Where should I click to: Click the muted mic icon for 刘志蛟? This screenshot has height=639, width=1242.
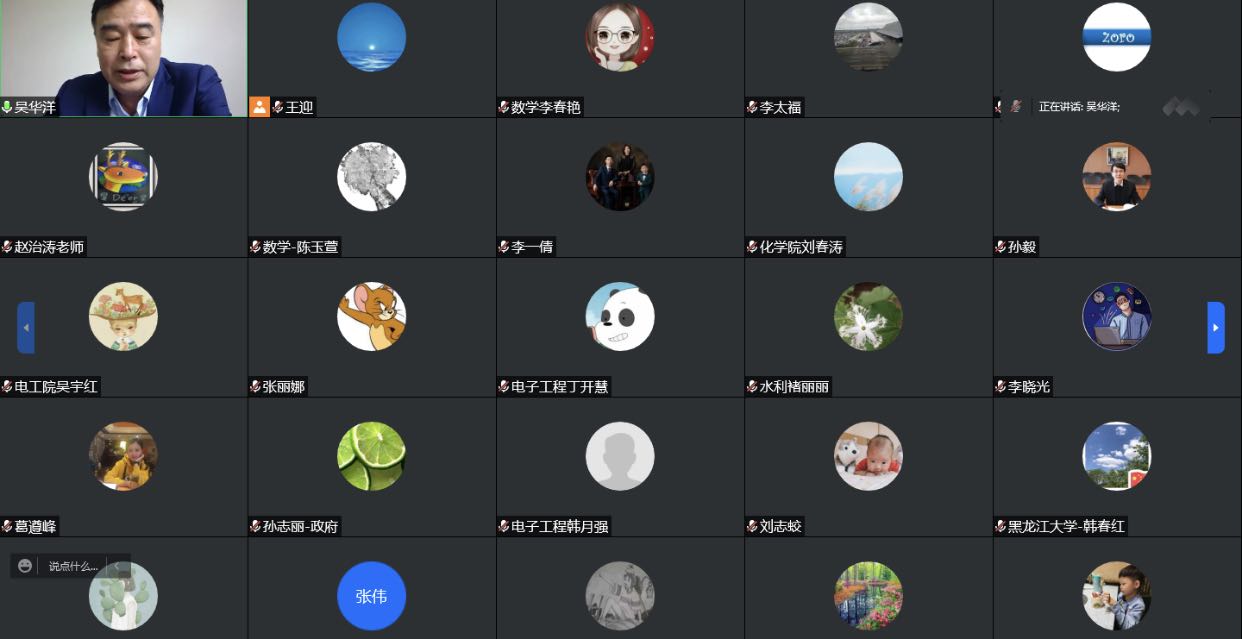(752, 526)
